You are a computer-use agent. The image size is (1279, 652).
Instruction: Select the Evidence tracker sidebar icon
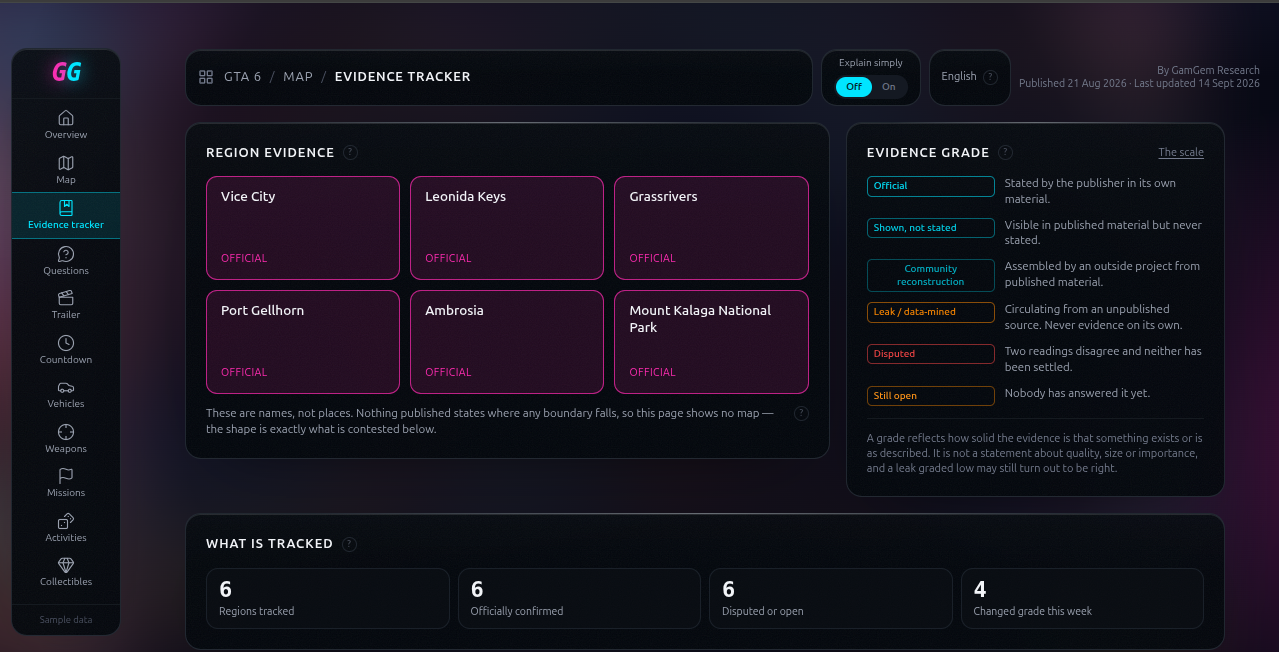pos(66,208)
